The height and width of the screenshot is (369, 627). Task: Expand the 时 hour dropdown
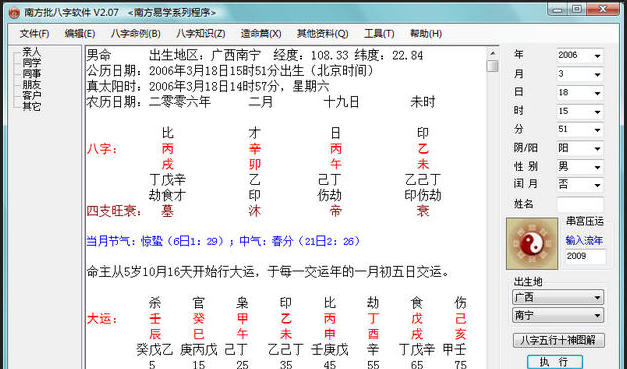[597, 112]
